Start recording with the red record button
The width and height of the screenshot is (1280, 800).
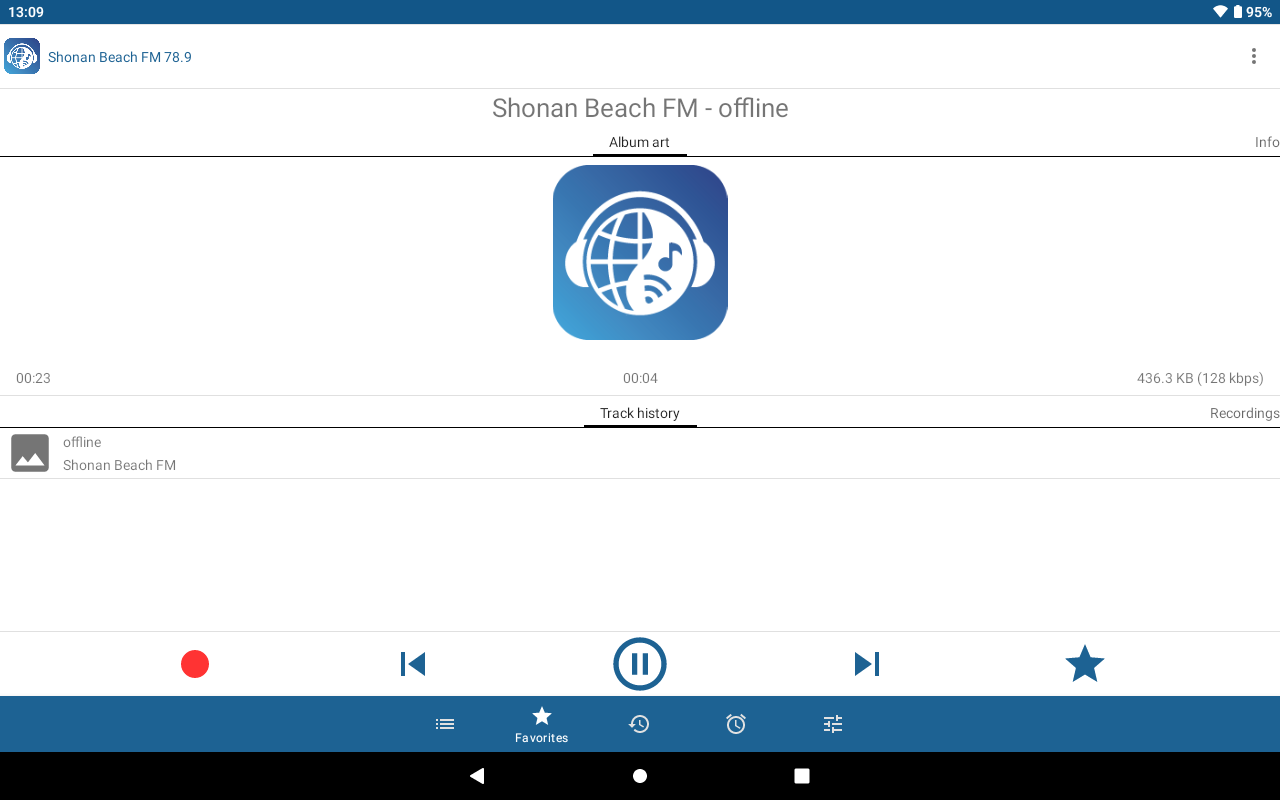tap(195, 664)
